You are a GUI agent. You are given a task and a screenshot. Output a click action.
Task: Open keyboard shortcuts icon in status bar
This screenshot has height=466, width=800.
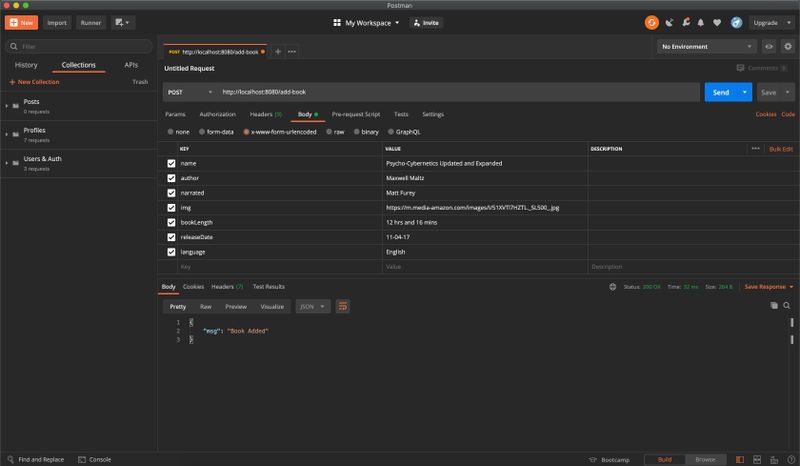coord(774,459)
